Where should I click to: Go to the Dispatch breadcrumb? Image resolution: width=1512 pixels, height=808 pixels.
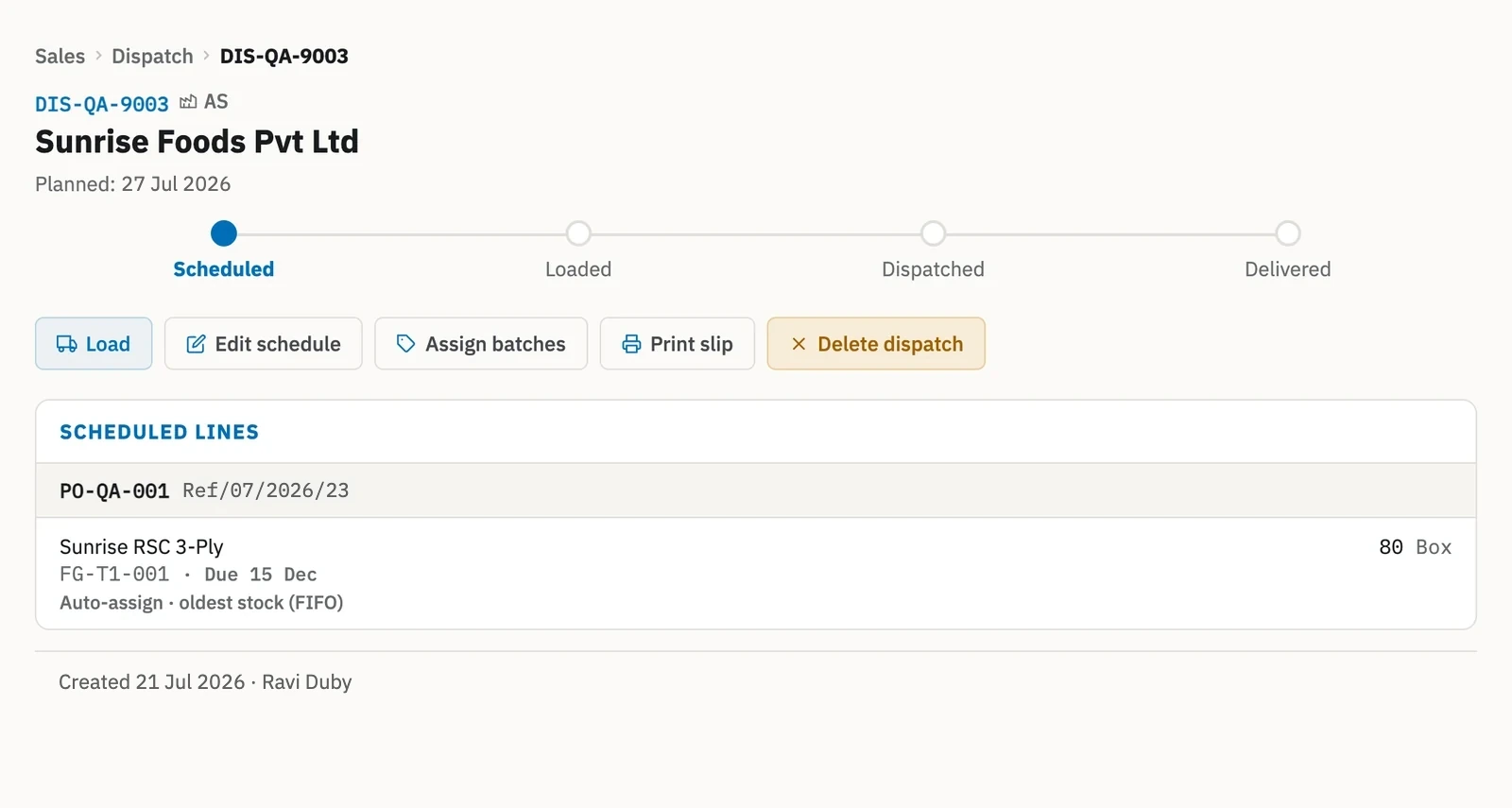tap(152, 56)
